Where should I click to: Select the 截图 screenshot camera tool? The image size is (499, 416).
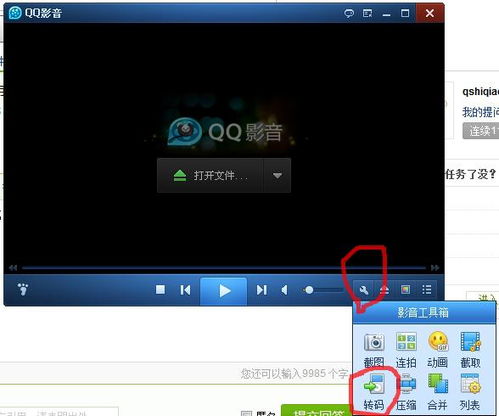coord(374,349)
